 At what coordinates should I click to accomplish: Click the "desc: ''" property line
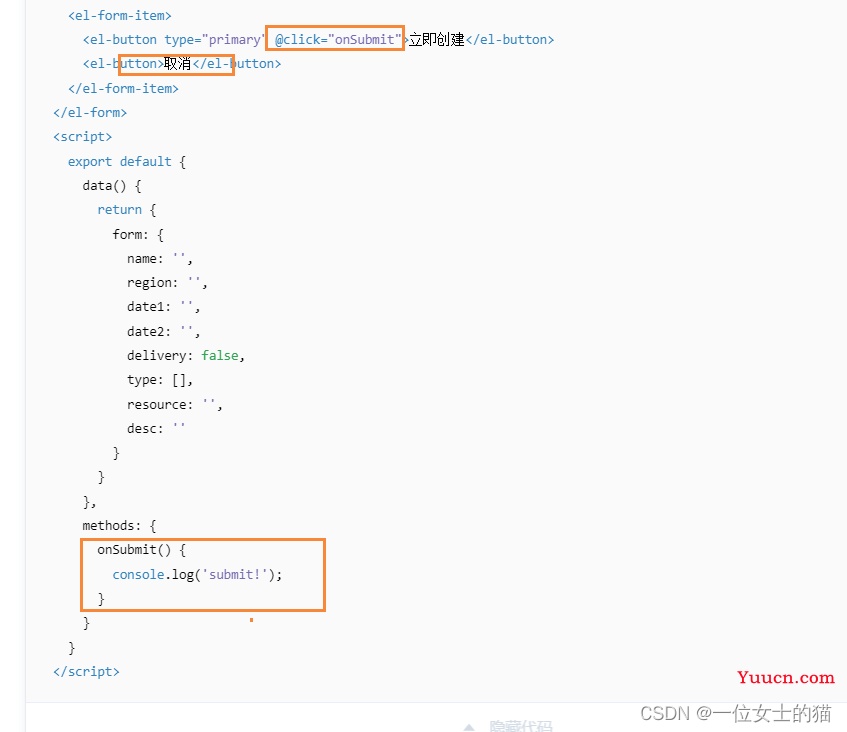point(156,428)
